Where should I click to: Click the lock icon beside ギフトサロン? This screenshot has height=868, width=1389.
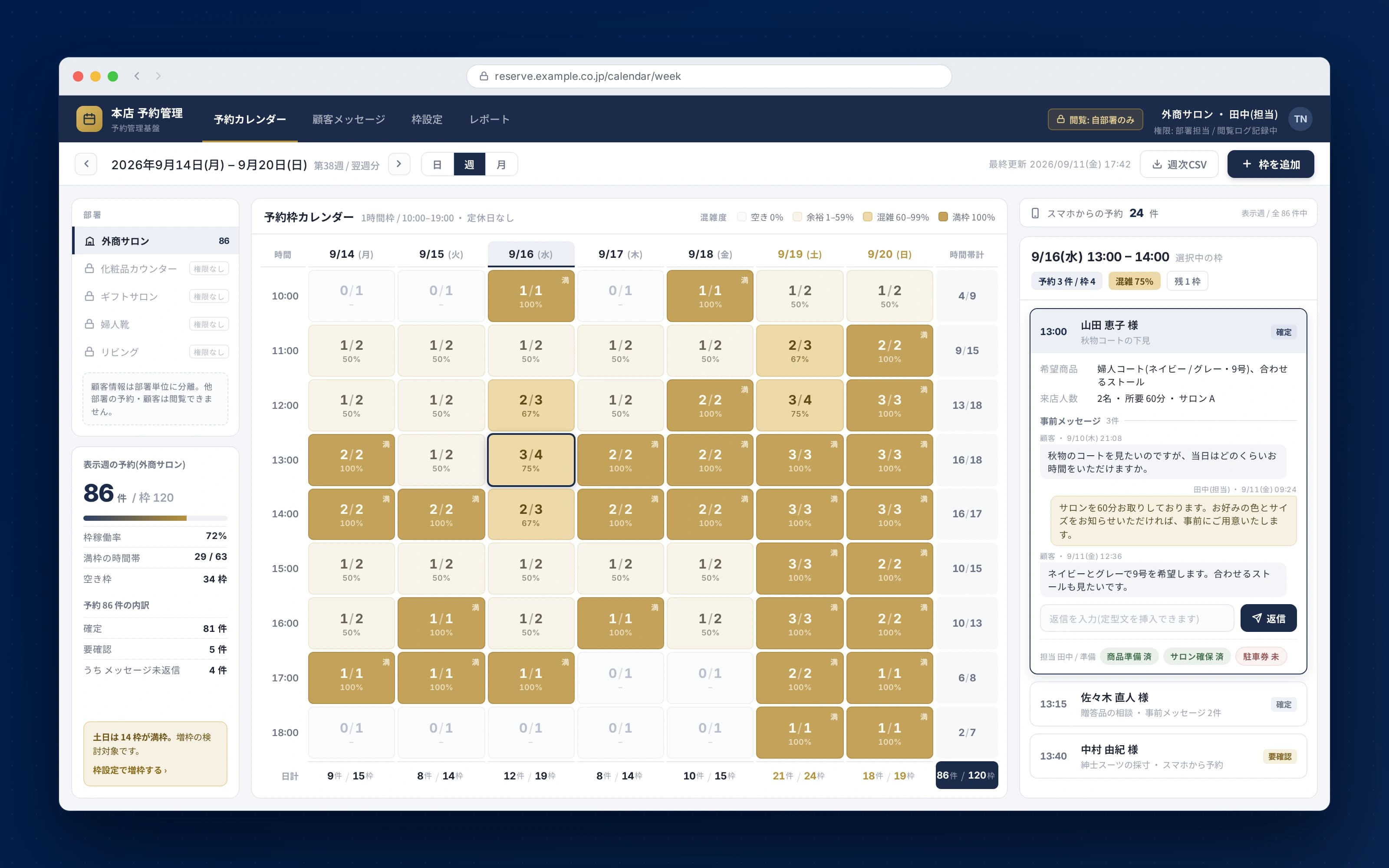coord(89,296)
